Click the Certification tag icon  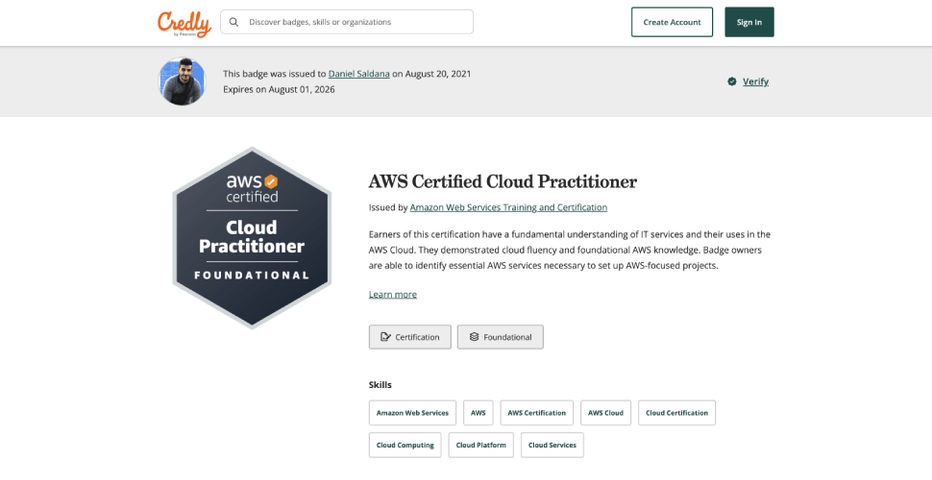[386, 337]
